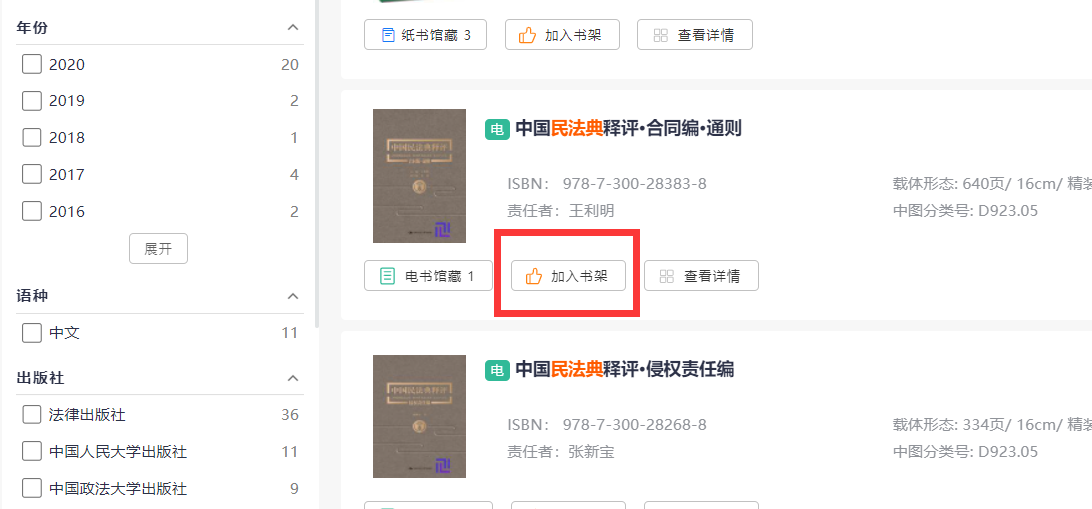The width and height of the screenshot is (1092, 509).
Task: Click the 合同编·通则 book cover thumbnail
Action: click(419, 176)
